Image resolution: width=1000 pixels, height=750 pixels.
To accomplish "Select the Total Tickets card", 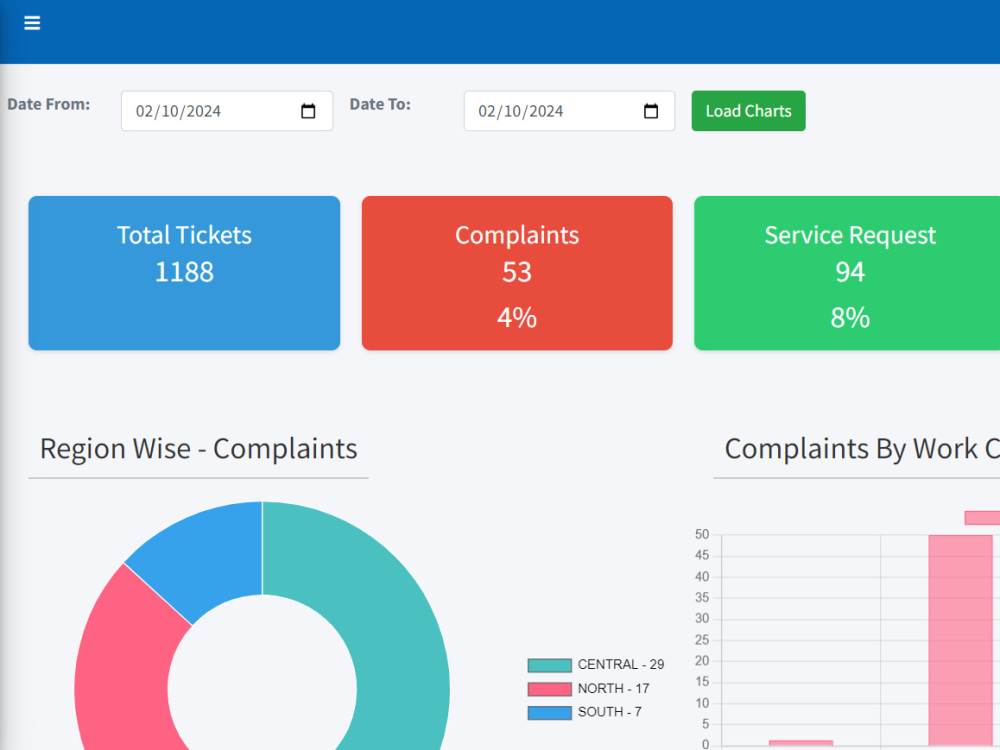I will pos(184,273).
